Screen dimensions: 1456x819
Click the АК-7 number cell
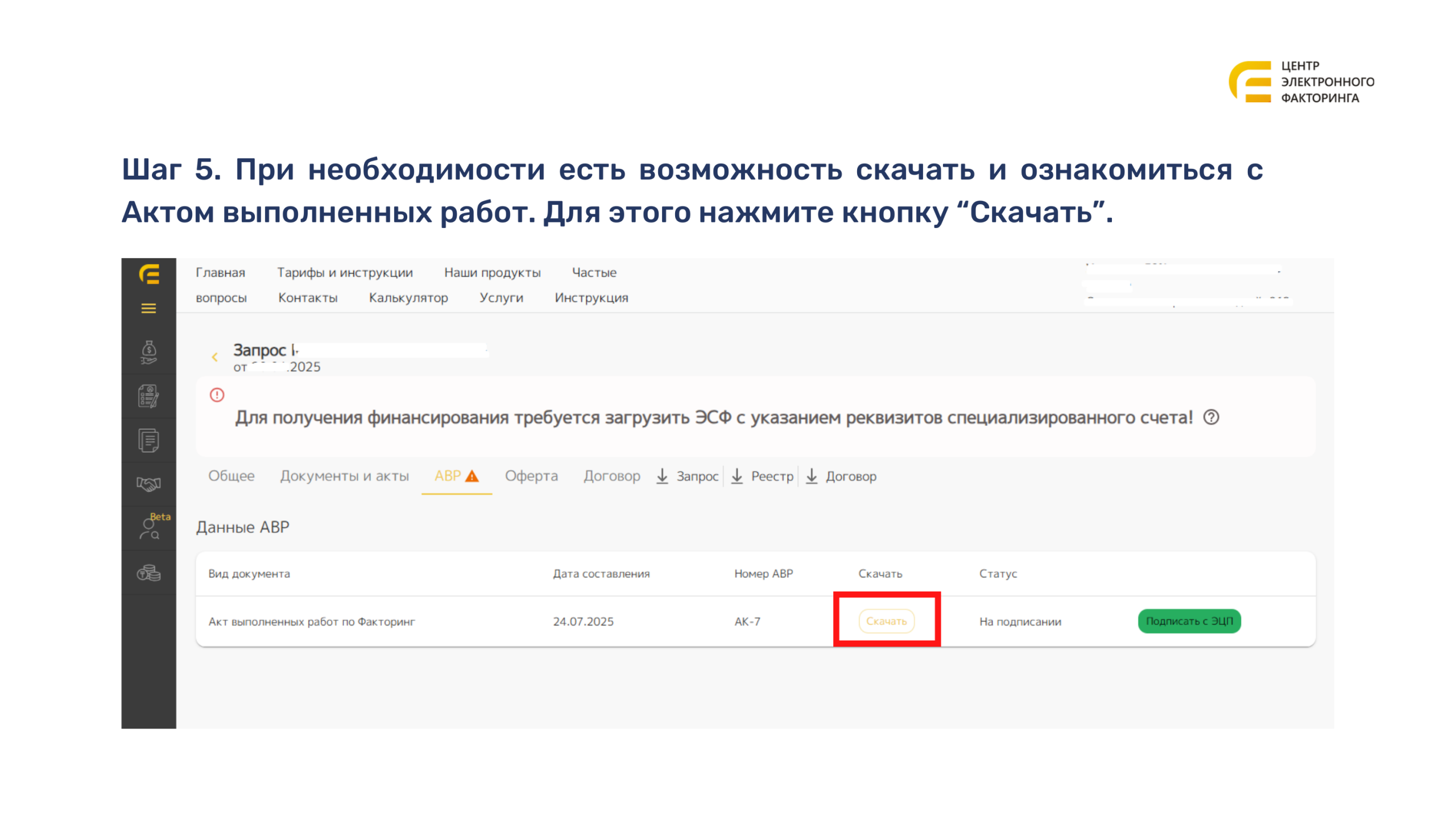pos(747,621)
